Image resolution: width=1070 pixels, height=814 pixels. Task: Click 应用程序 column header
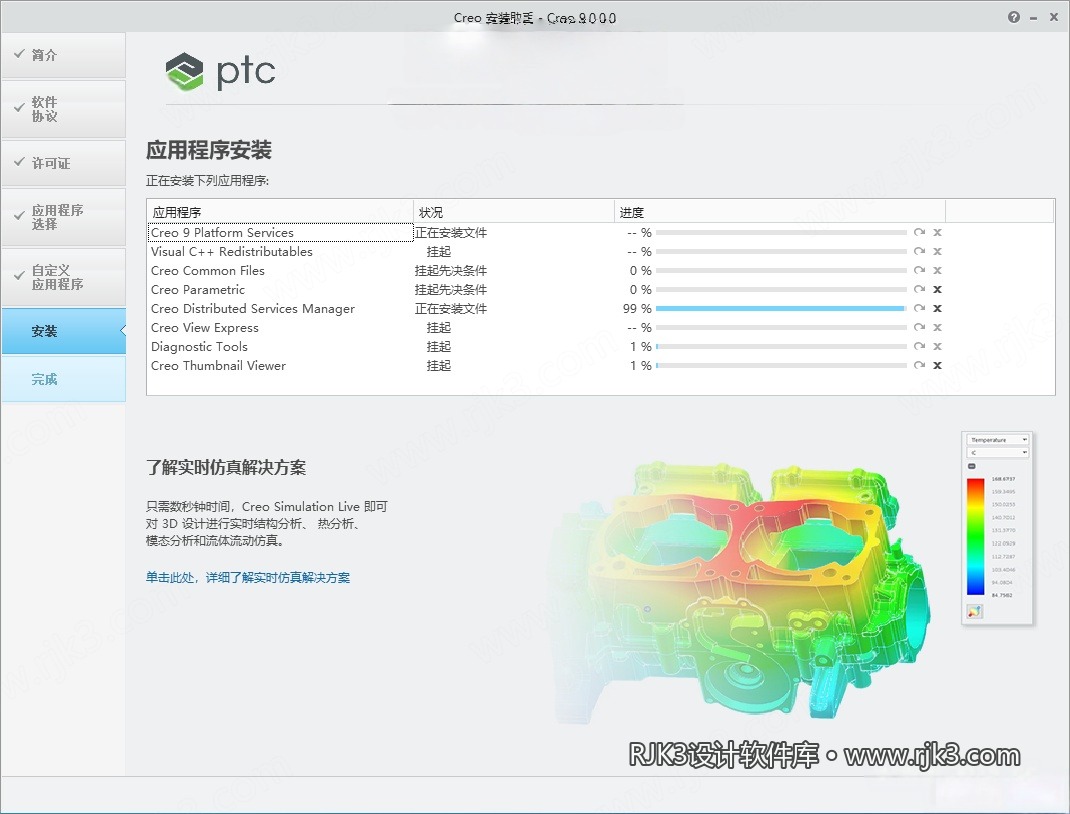pos(280,212)
